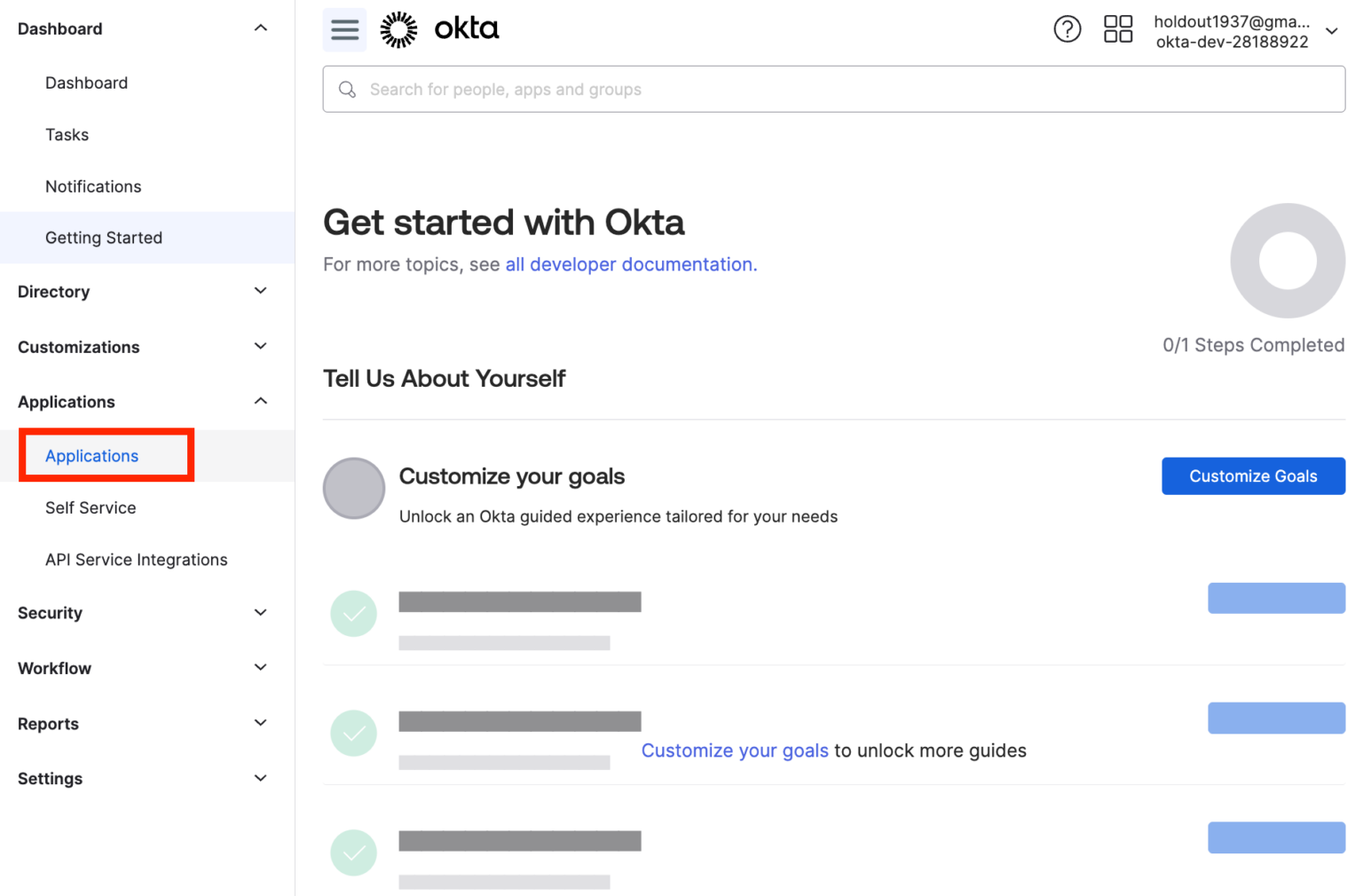Open the help question mark icon
Viewport: 1363px width, 896px height.
pyautogui.click(x=1068, y=29)
